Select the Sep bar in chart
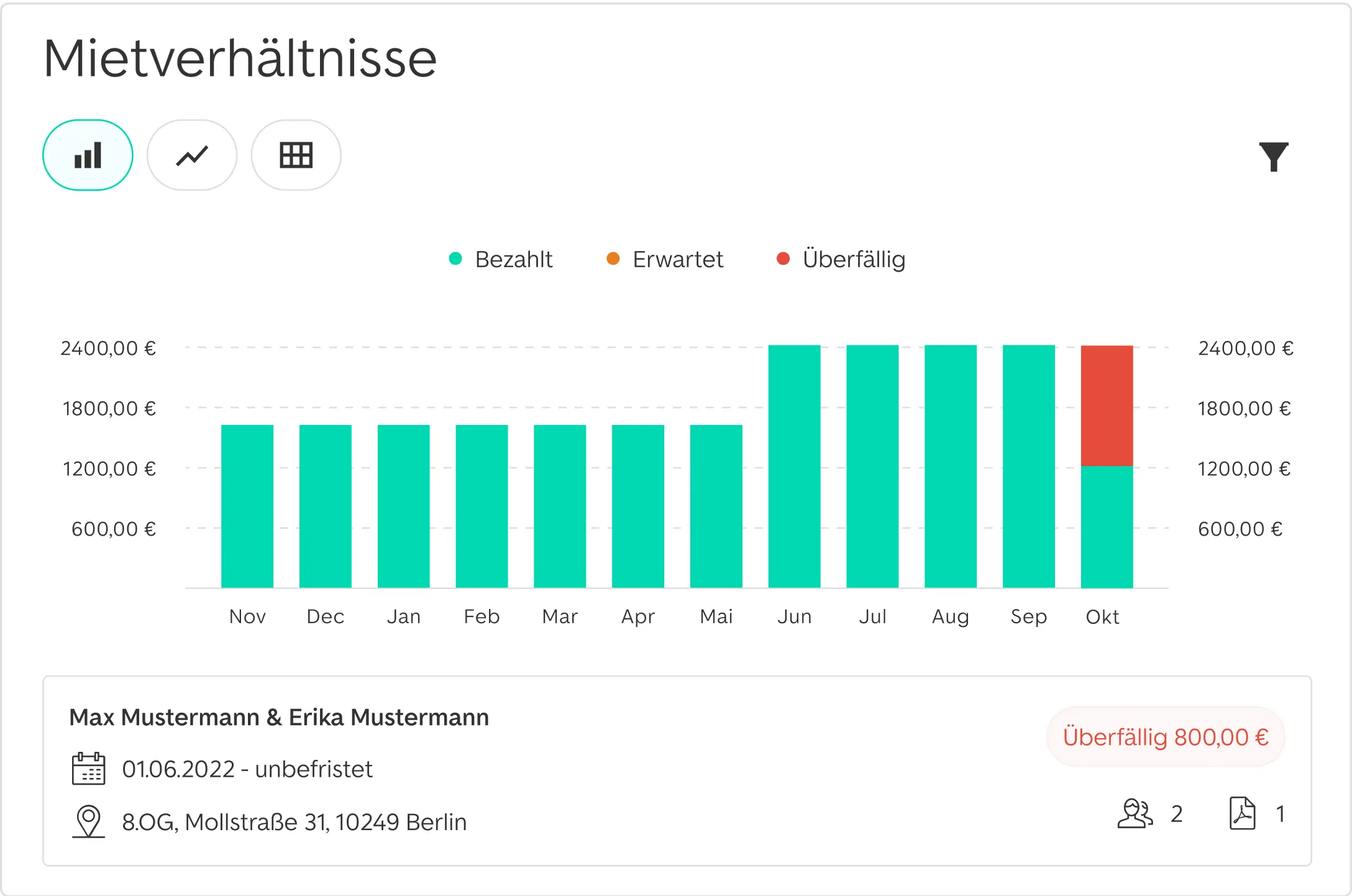This screenshot has width=1352, height=896. point(1029,466)
